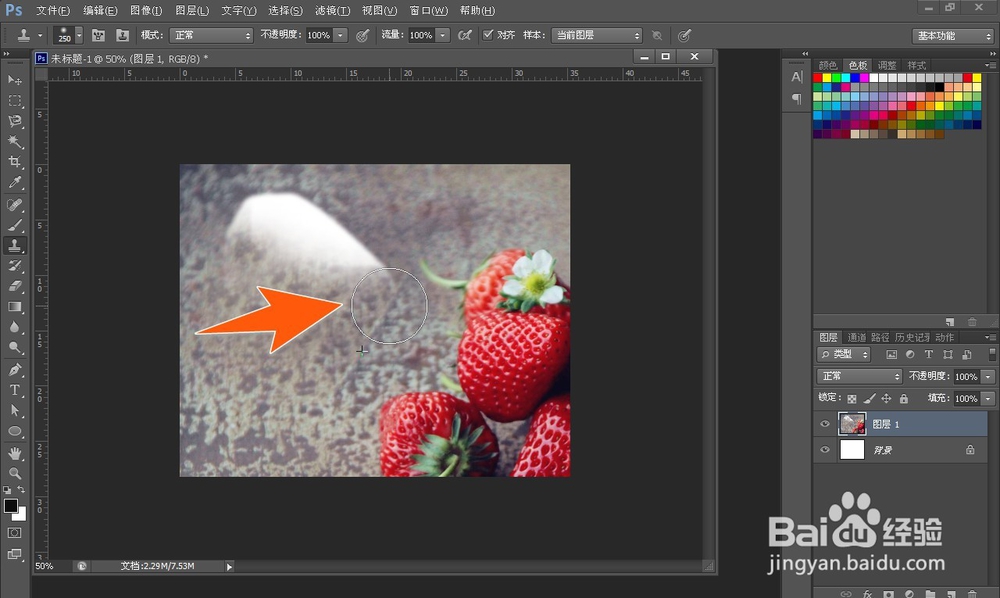Viewport: 1000px width, 598px height.
Task: Open the 基本功能 workspace dropdown
Action: (x=953, y=36)
